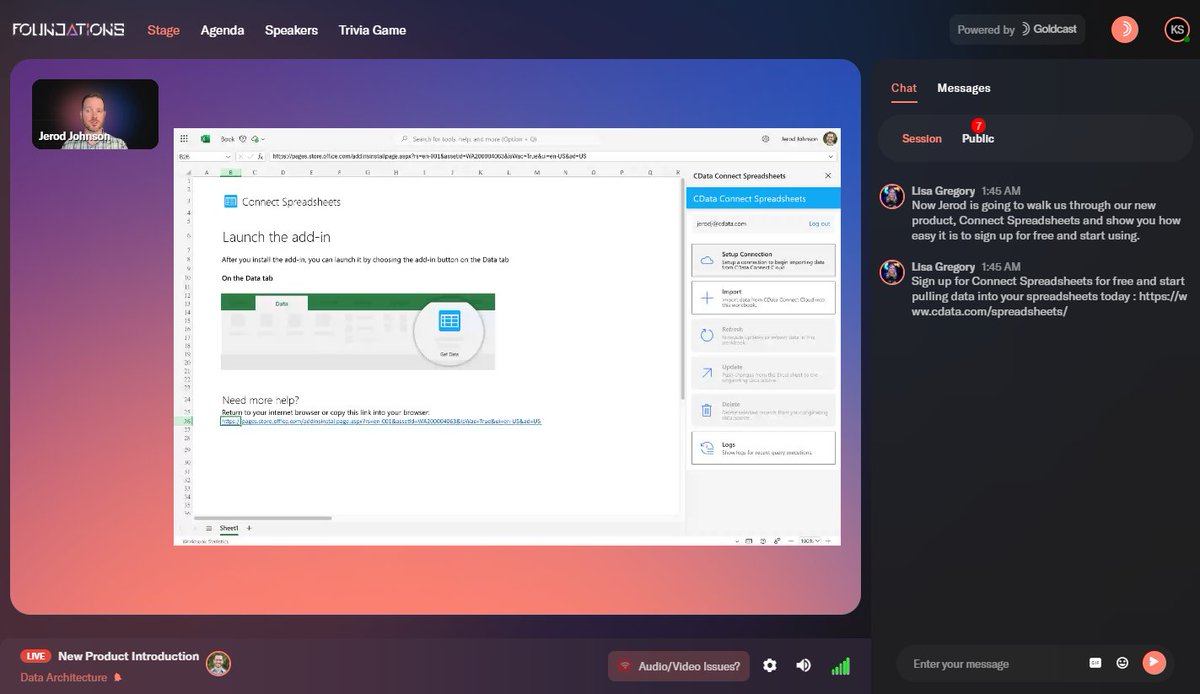Open the all-sheets list icon

coord(208,527)
